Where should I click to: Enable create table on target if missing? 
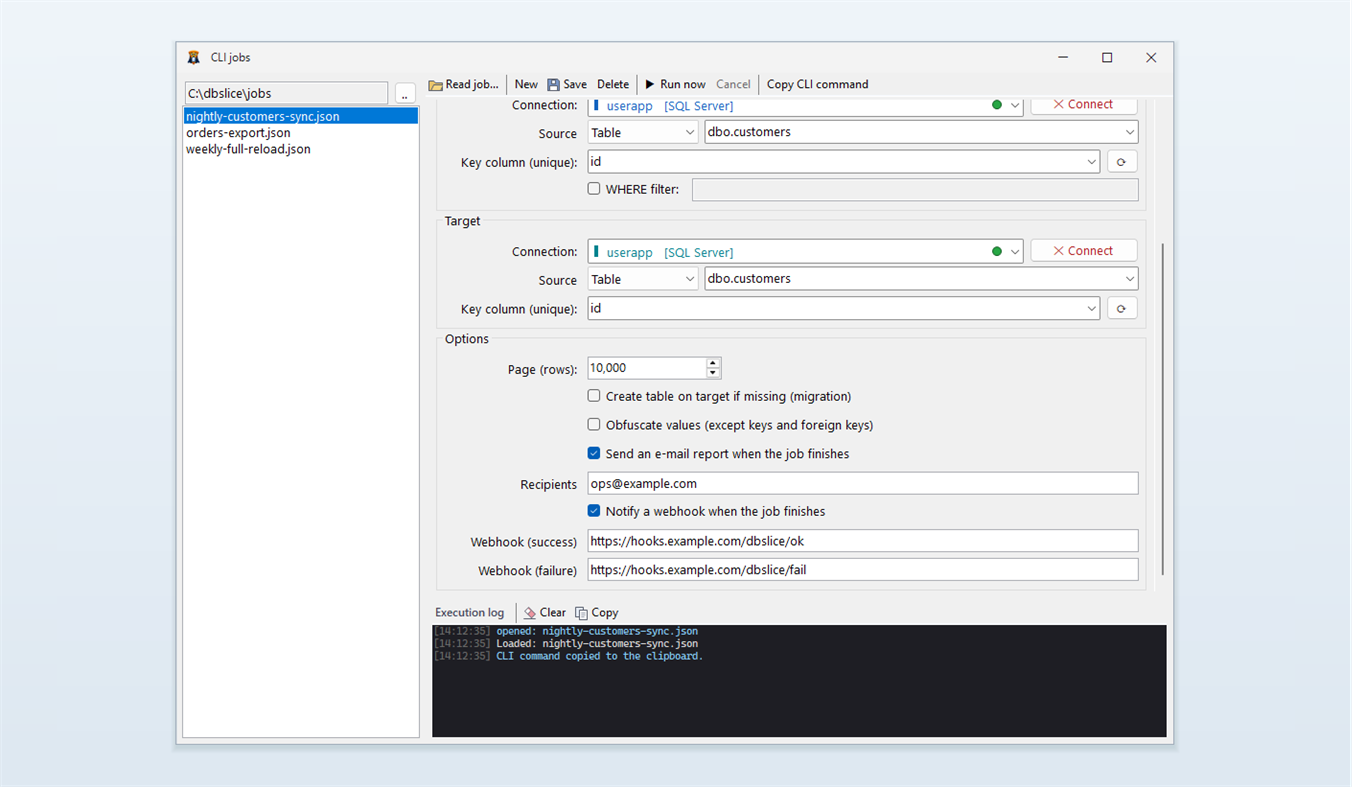pos(594,396)
